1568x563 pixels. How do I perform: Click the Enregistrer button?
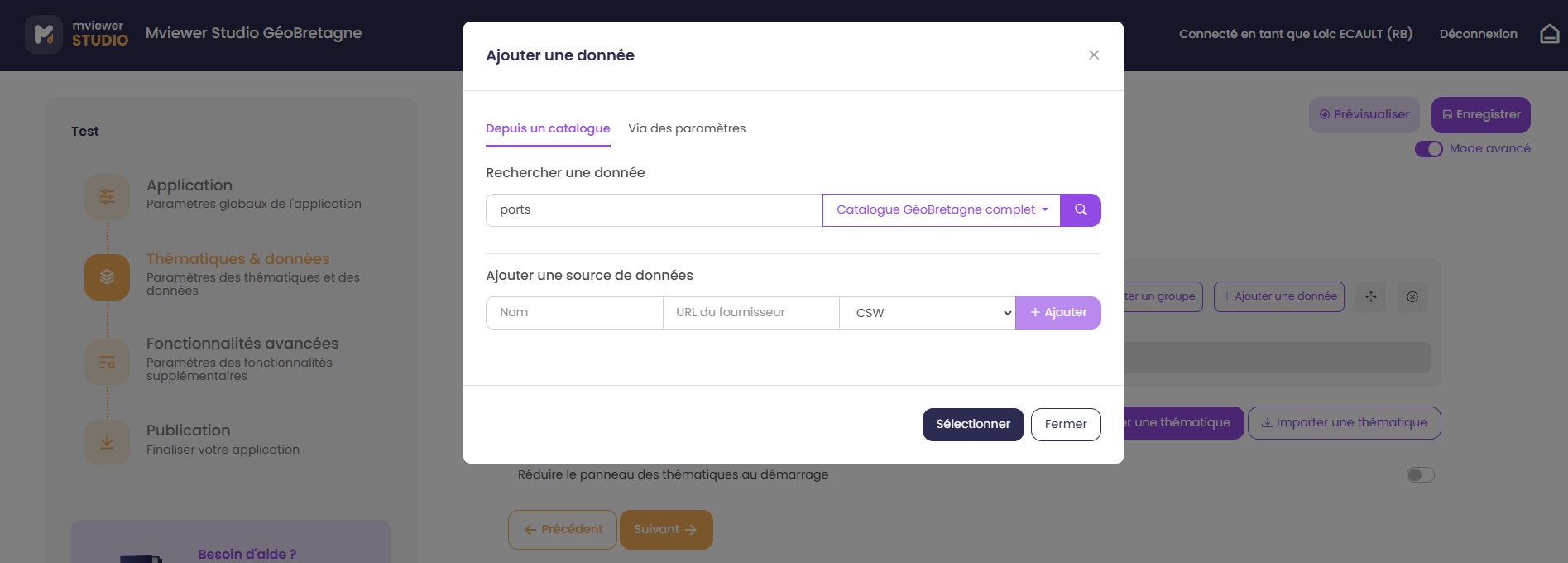point(1481,115)
